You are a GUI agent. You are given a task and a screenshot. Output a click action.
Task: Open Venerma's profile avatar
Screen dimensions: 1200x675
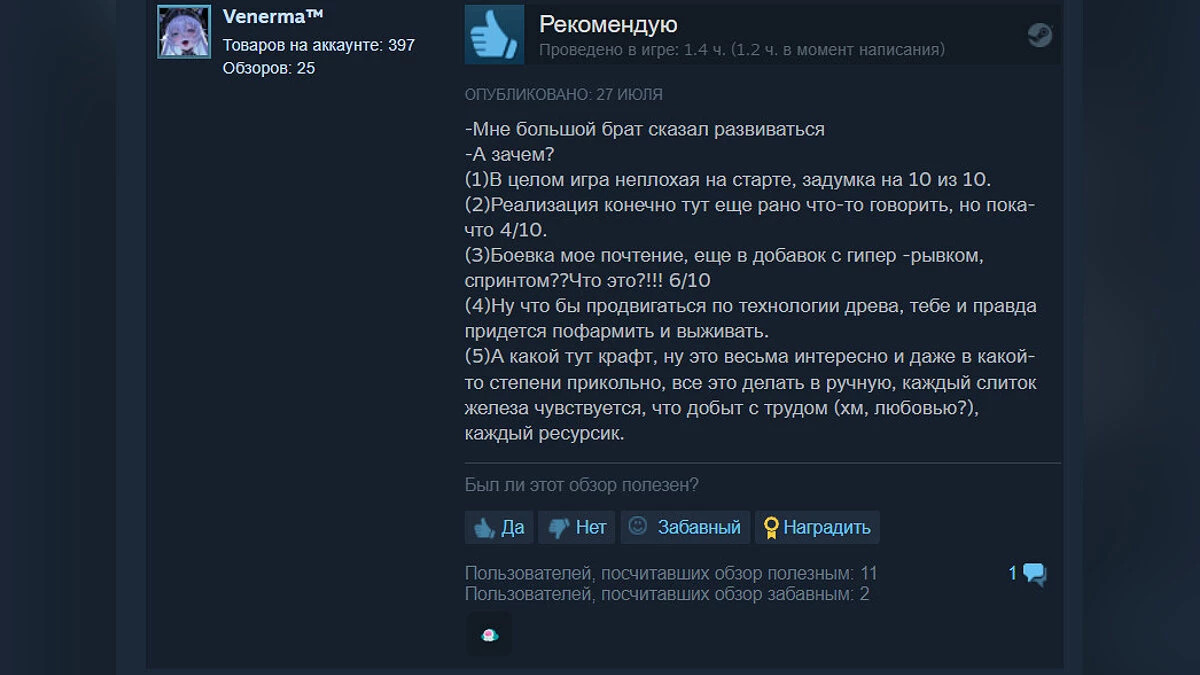(x=184, y=32)
